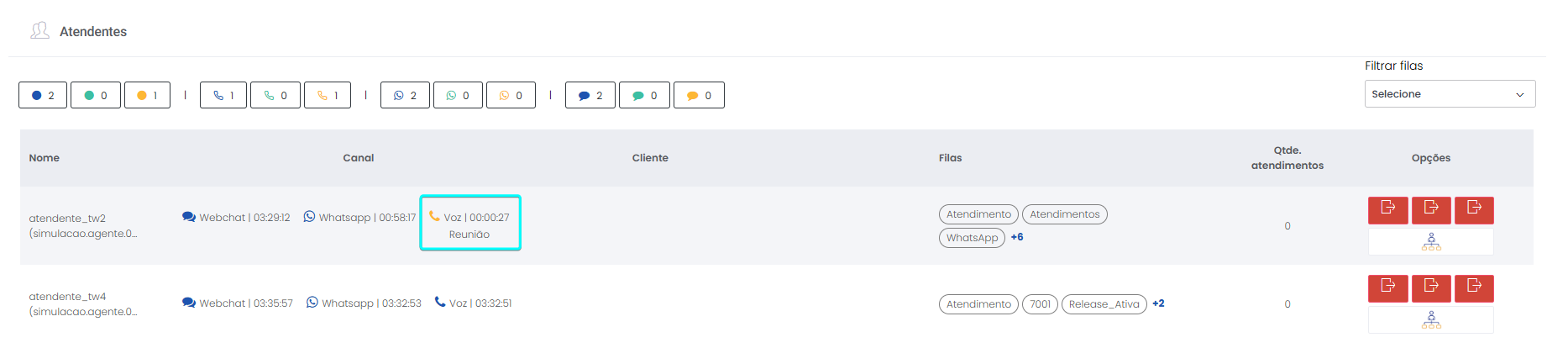The height and width of the screenshot is (348, 1568).
Task: Click the green chat bubble filter
Action: [x=644, y=95]
